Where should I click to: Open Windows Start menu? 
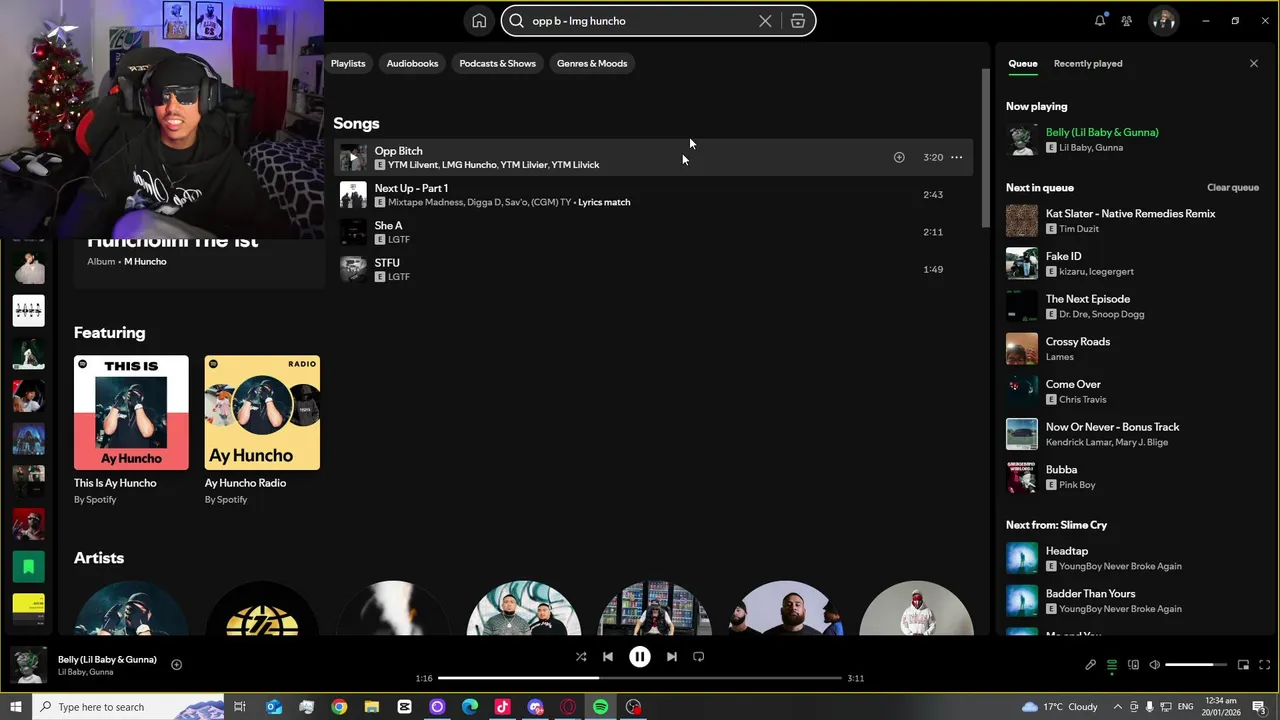(15, 707)
